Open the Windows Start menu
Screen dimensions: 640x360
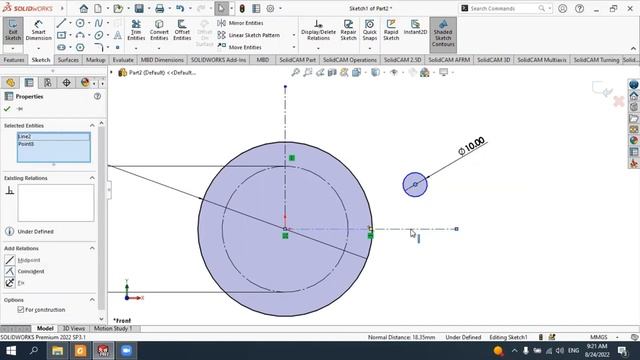click(x=11, y=351)
